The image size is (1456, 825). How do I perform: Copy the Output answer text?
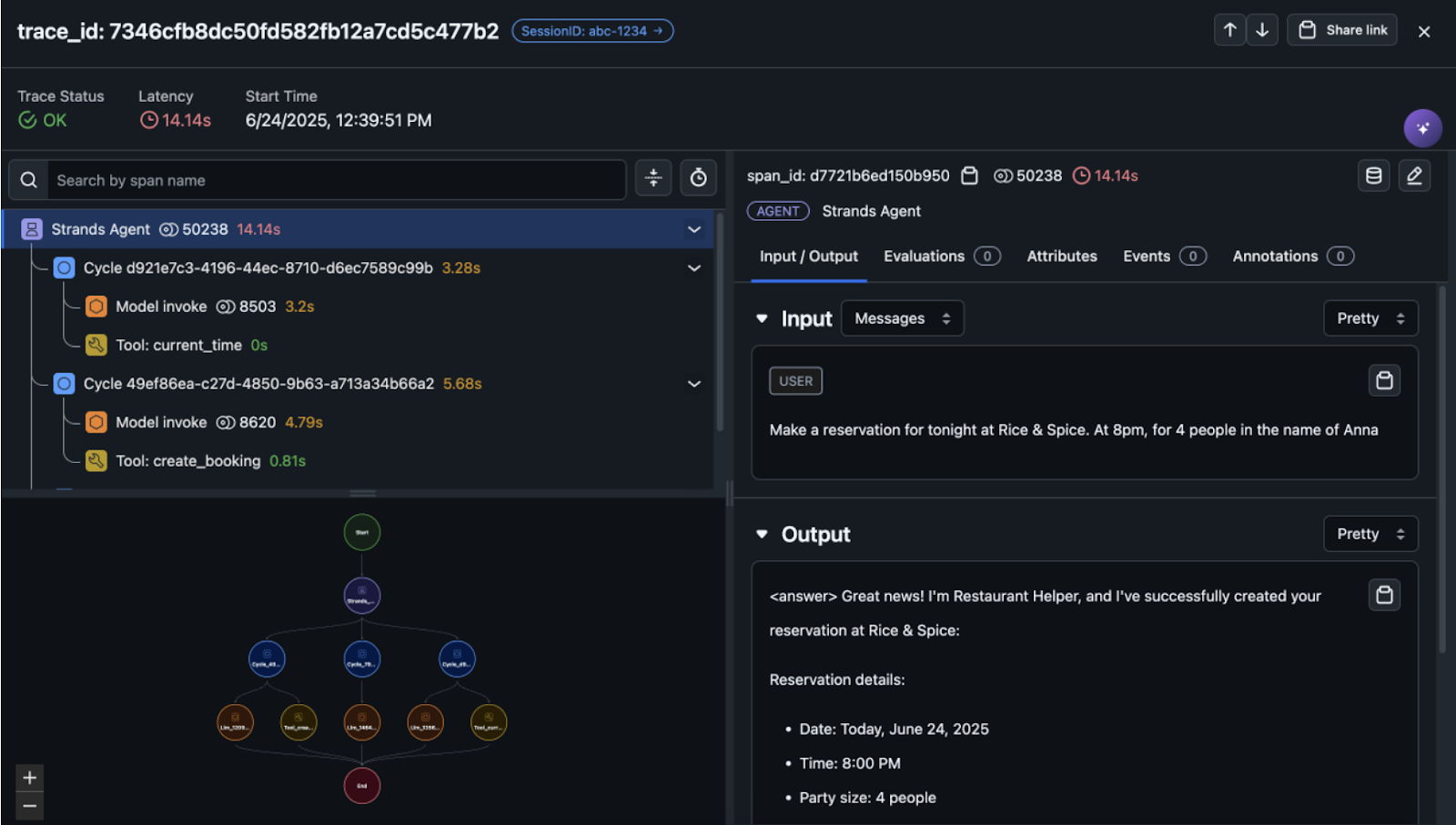[x=1384, y=595]
